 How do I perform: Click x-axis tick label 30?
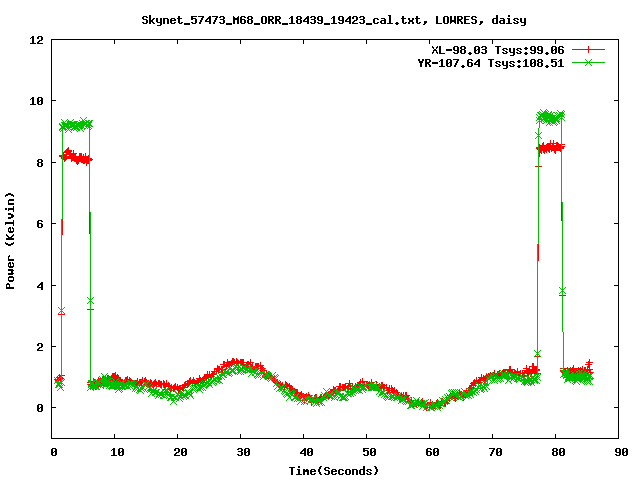[243, 452]
